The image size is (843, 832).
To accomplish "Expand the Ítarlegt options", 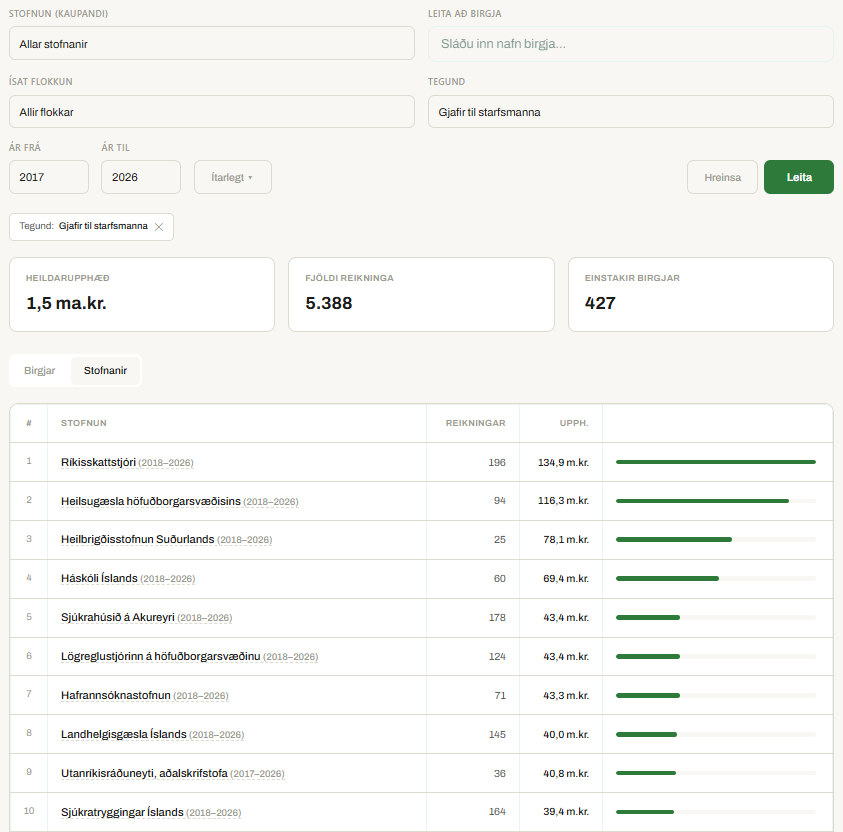I will click(x=233, y=177).
